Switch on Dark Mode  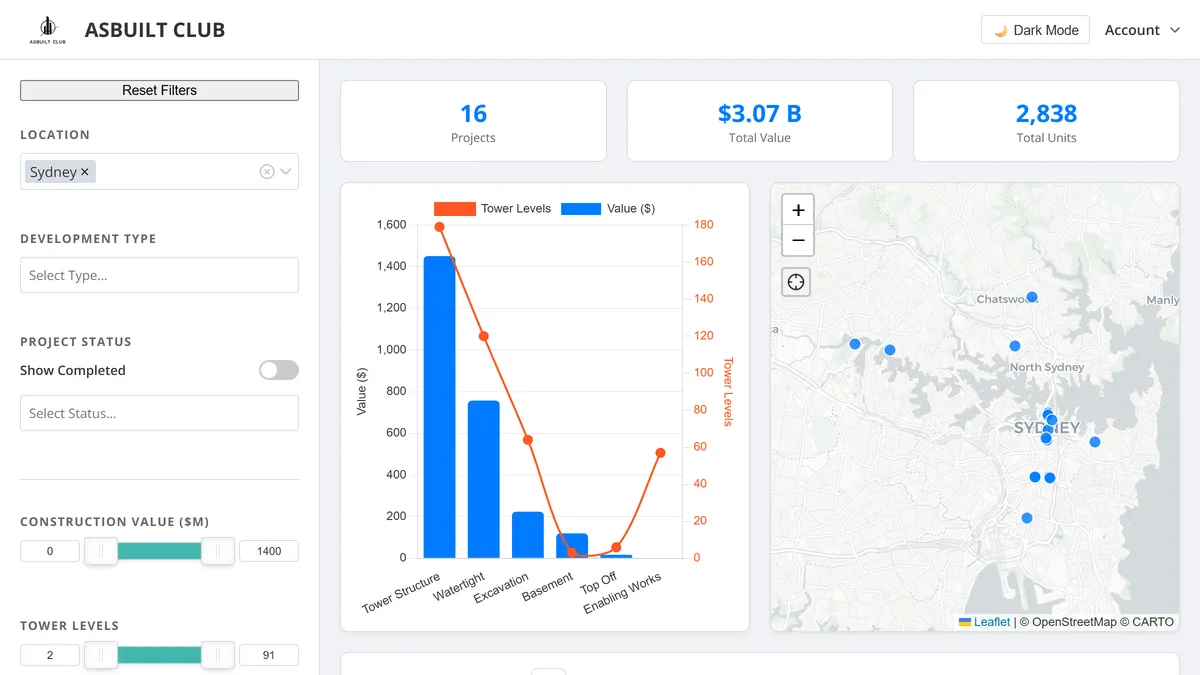[1035, 30]
